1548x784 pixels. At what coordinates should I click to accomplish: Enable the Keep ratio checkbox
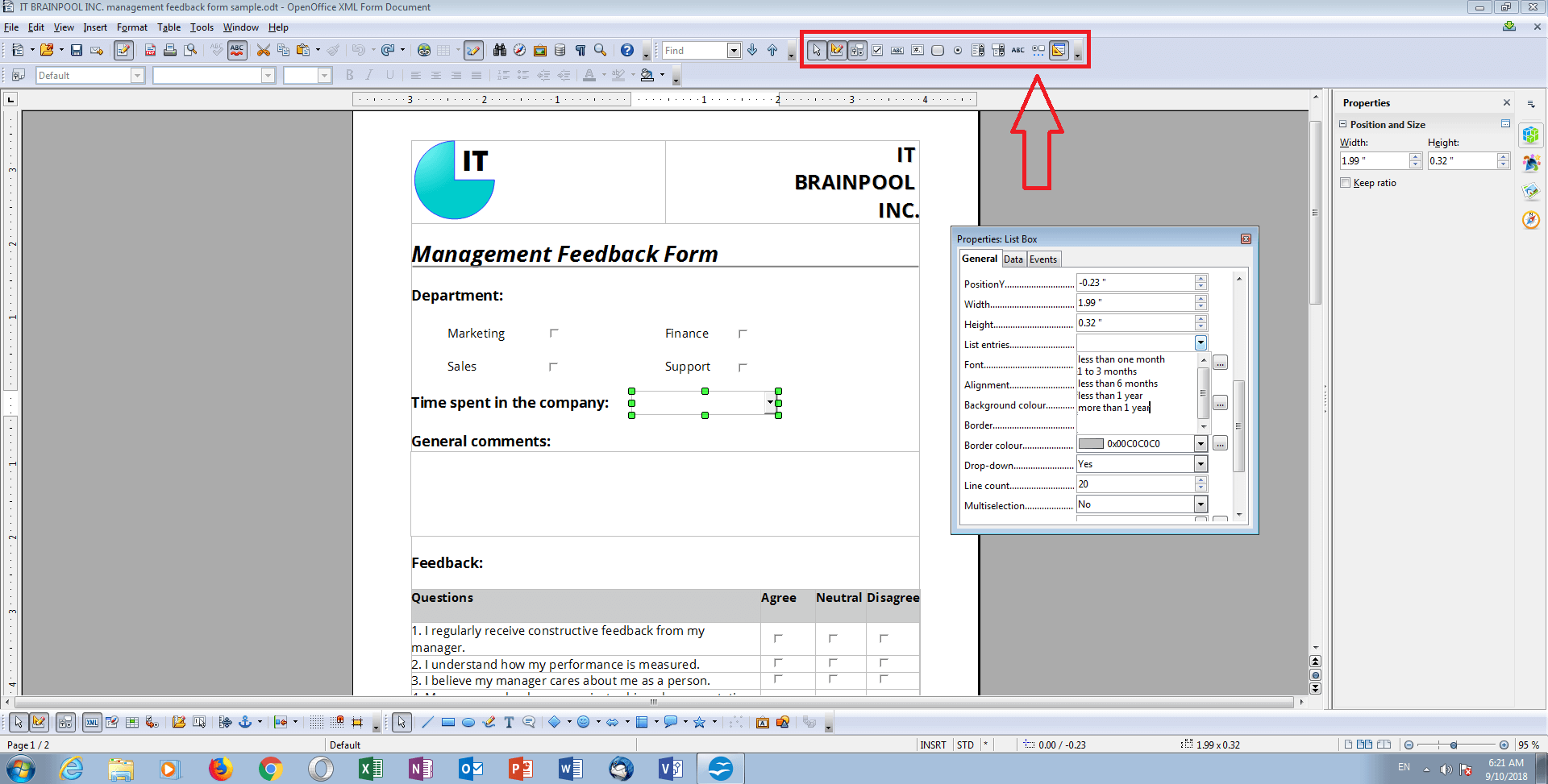tap(1345, 183)
